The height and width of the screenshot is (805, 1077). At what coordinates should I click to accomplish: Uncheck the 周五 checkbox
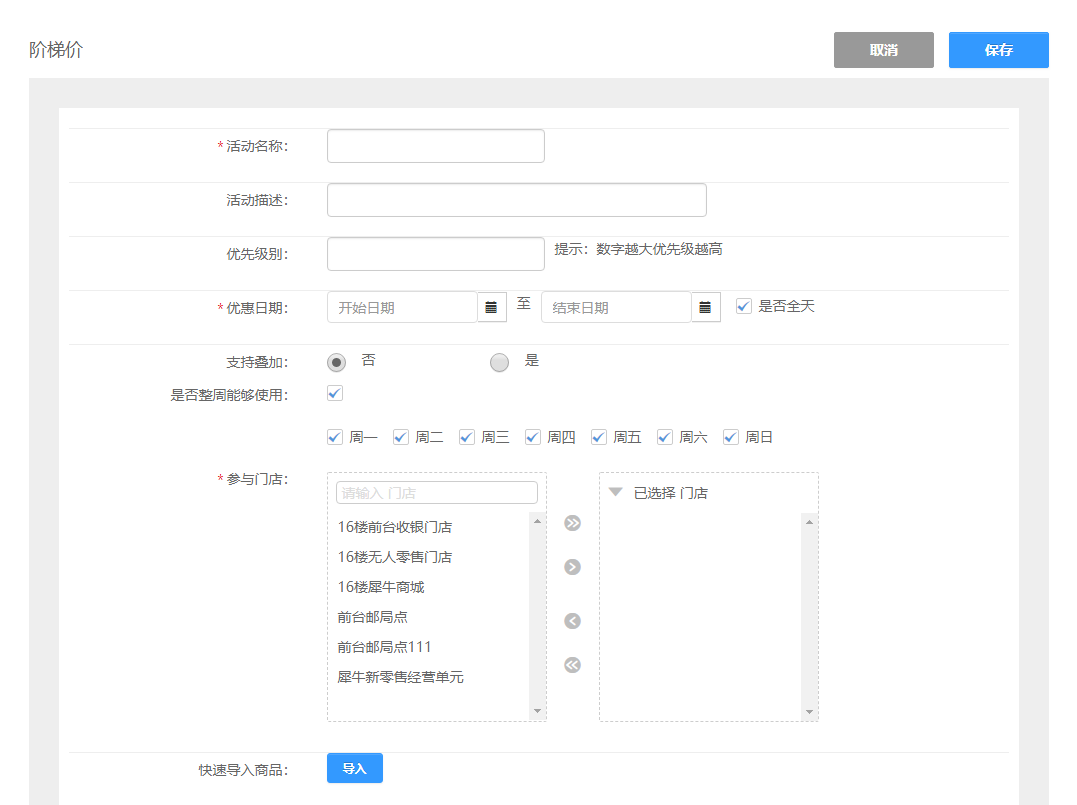(x=598, y=437)
